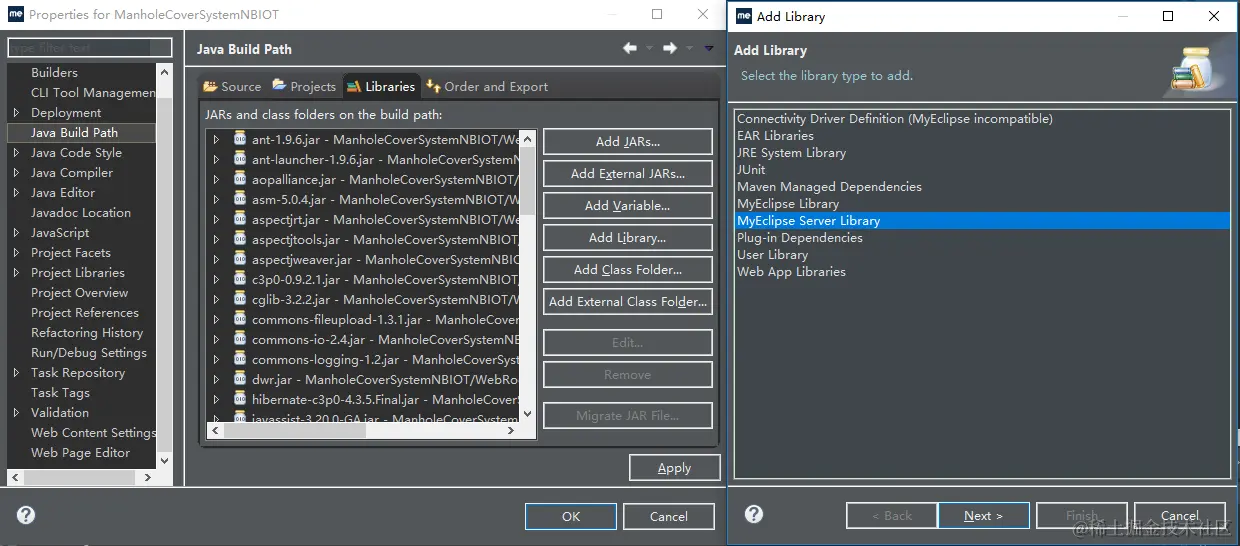This screenshot has height=546, width=1240.
Task: Expand cglib-3.2.2.jar entry
Action: coord(216,300)
